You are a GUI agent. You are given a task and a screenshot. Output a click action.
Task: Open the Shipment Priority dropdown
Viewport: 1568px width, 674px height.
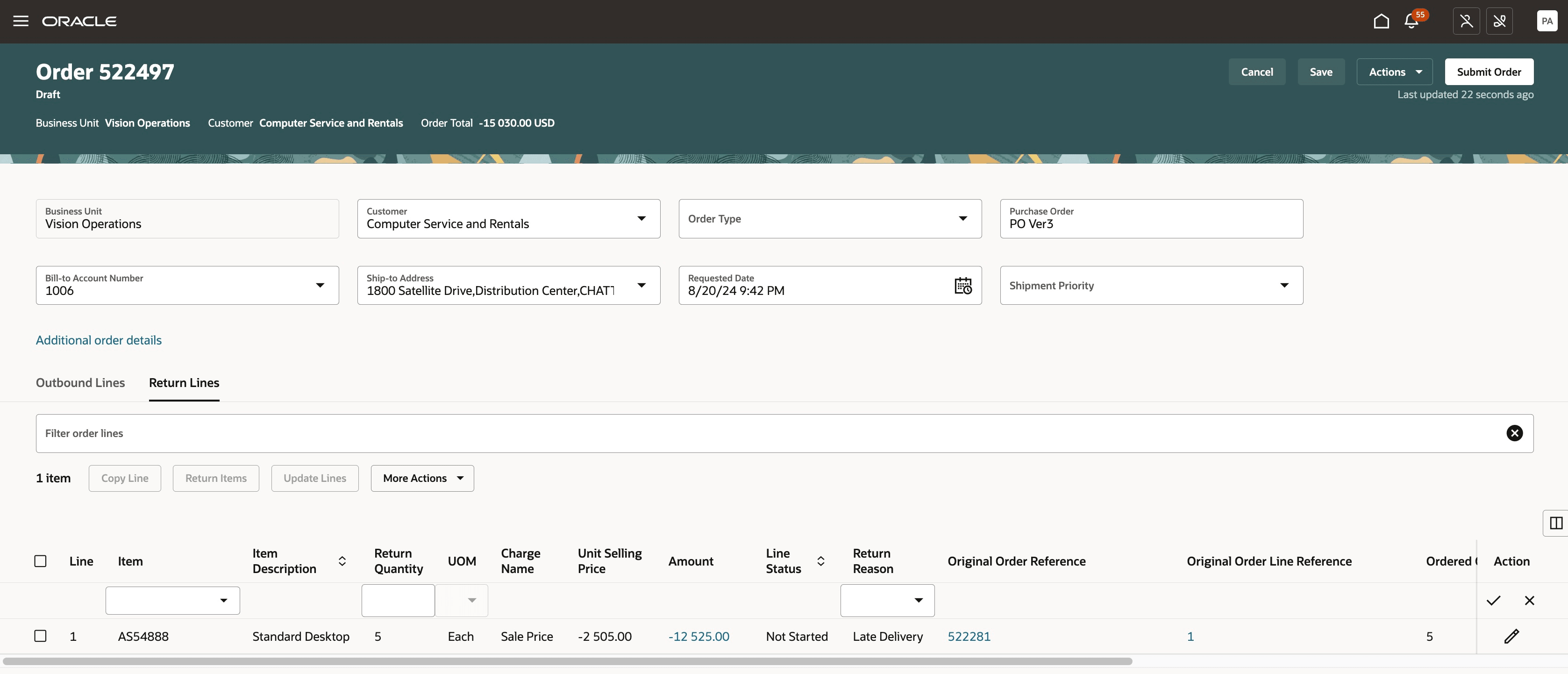pos(1284,286)
